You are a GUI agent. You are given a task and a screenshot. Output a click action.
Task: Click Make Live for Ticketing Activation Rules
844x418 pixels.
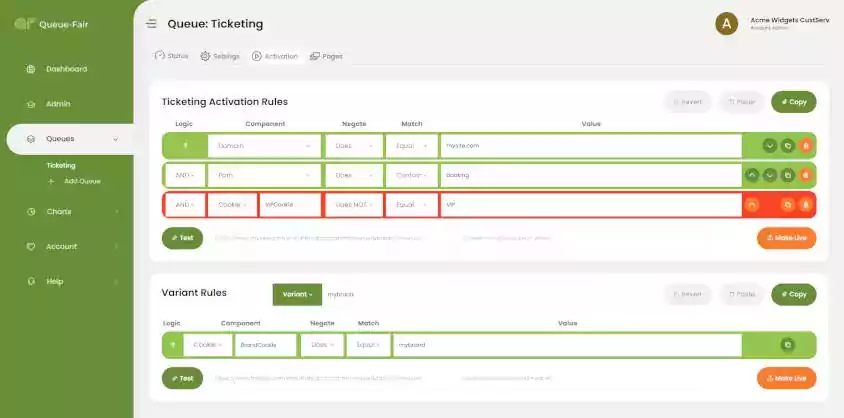tap(786, 238)
